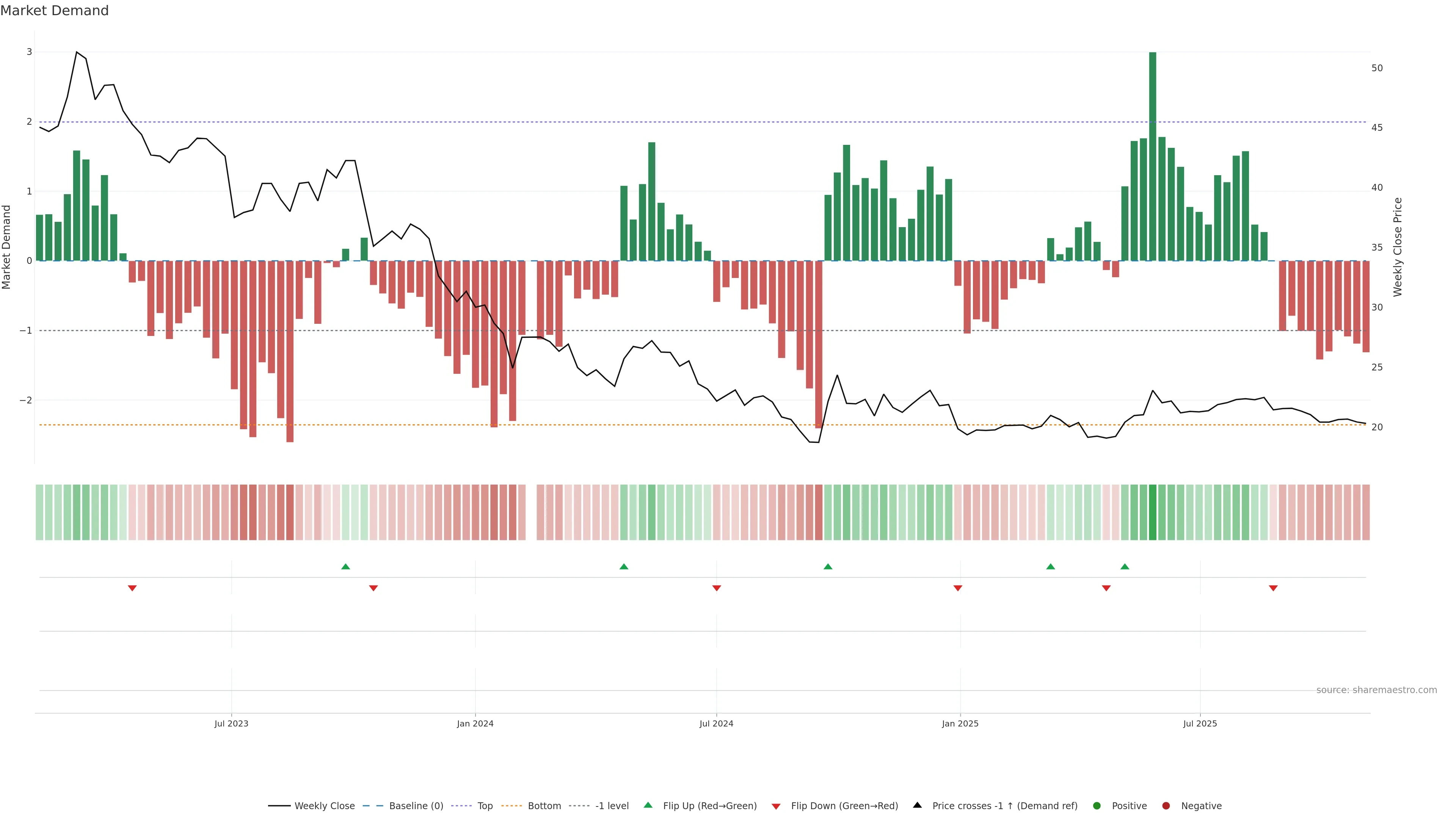The image size is (1456, 819).
Task: Click the green flip-up marker near Apr 2024
Action: [624, 567]
